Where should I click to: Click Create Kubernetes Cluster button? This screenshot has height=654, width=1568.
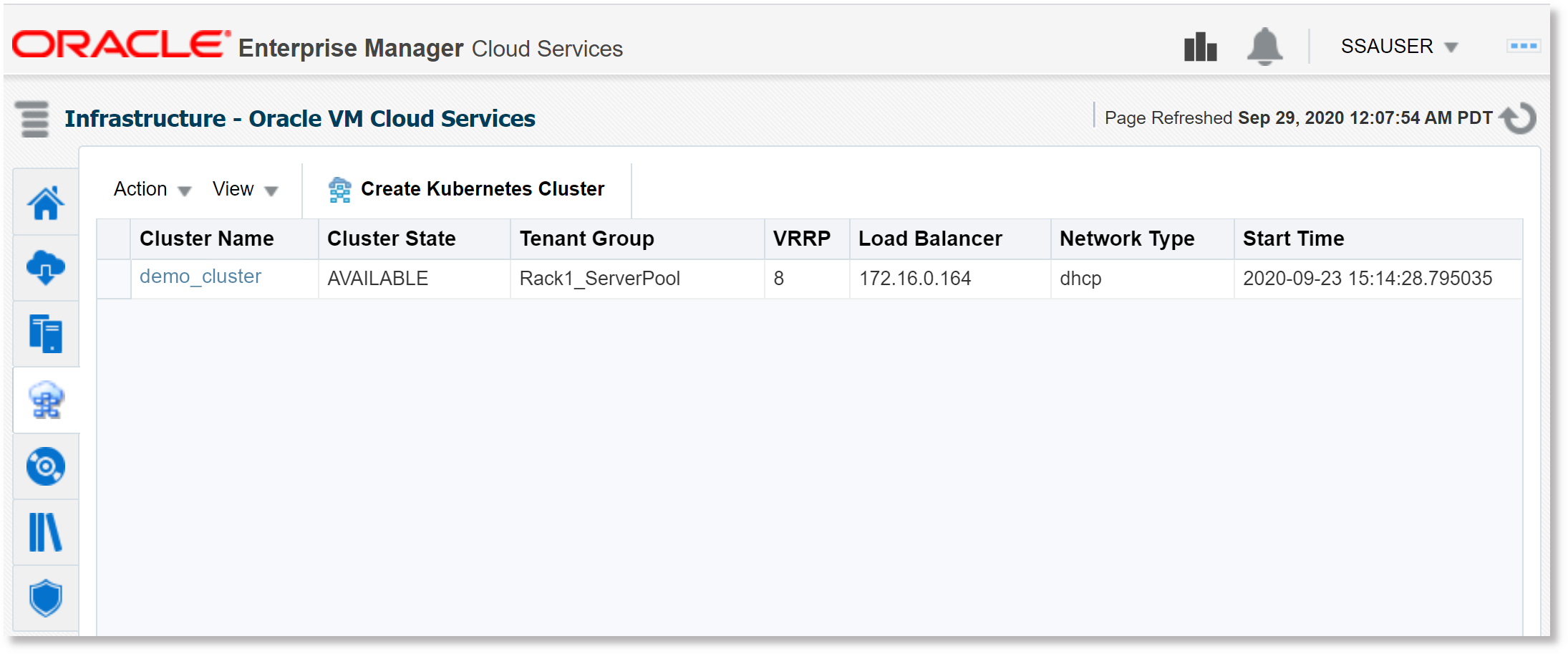click(467, 189)
